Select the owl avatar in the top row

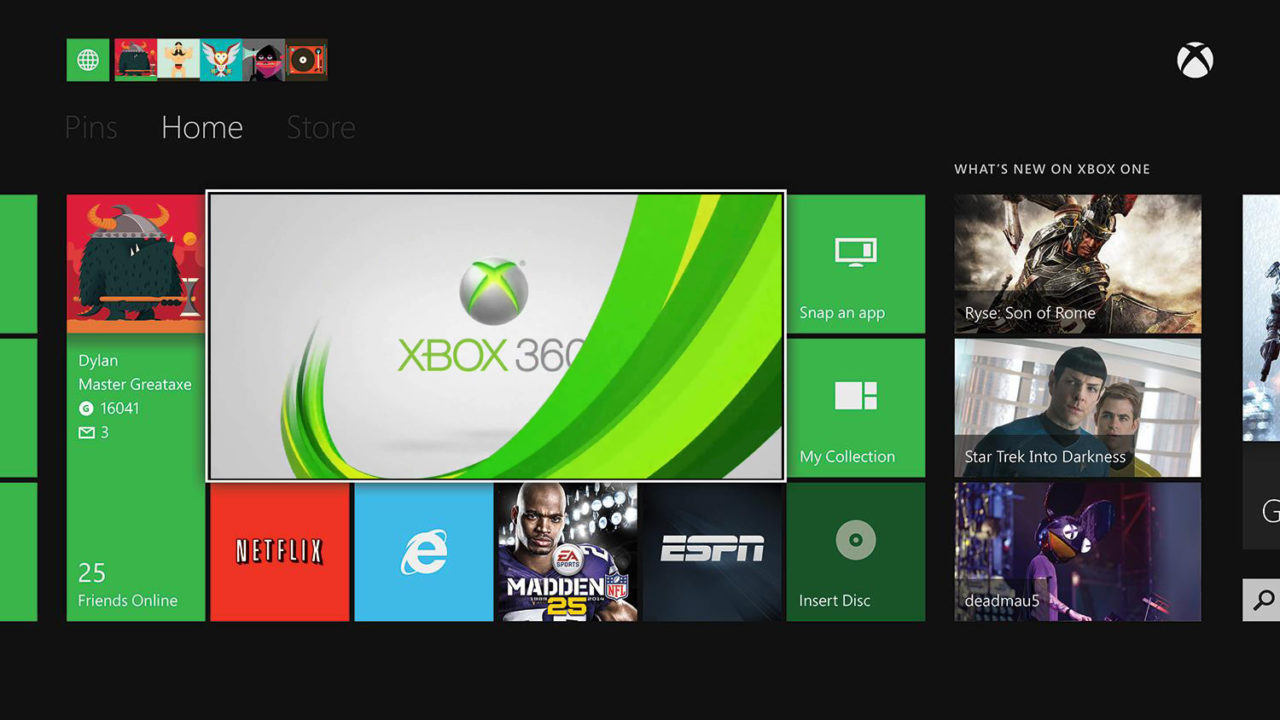click(x=221, y=60)
